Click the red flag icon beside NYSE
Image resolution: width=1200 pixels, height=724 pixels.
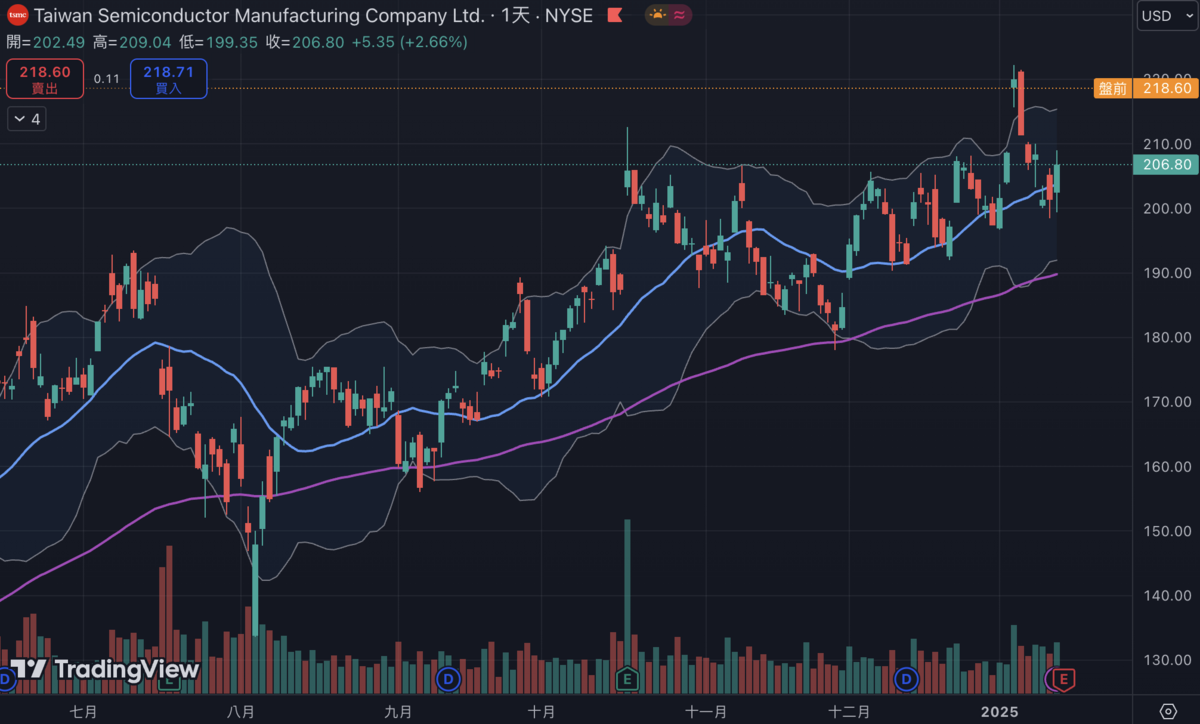pyautogui.click(x=615, y=15)
